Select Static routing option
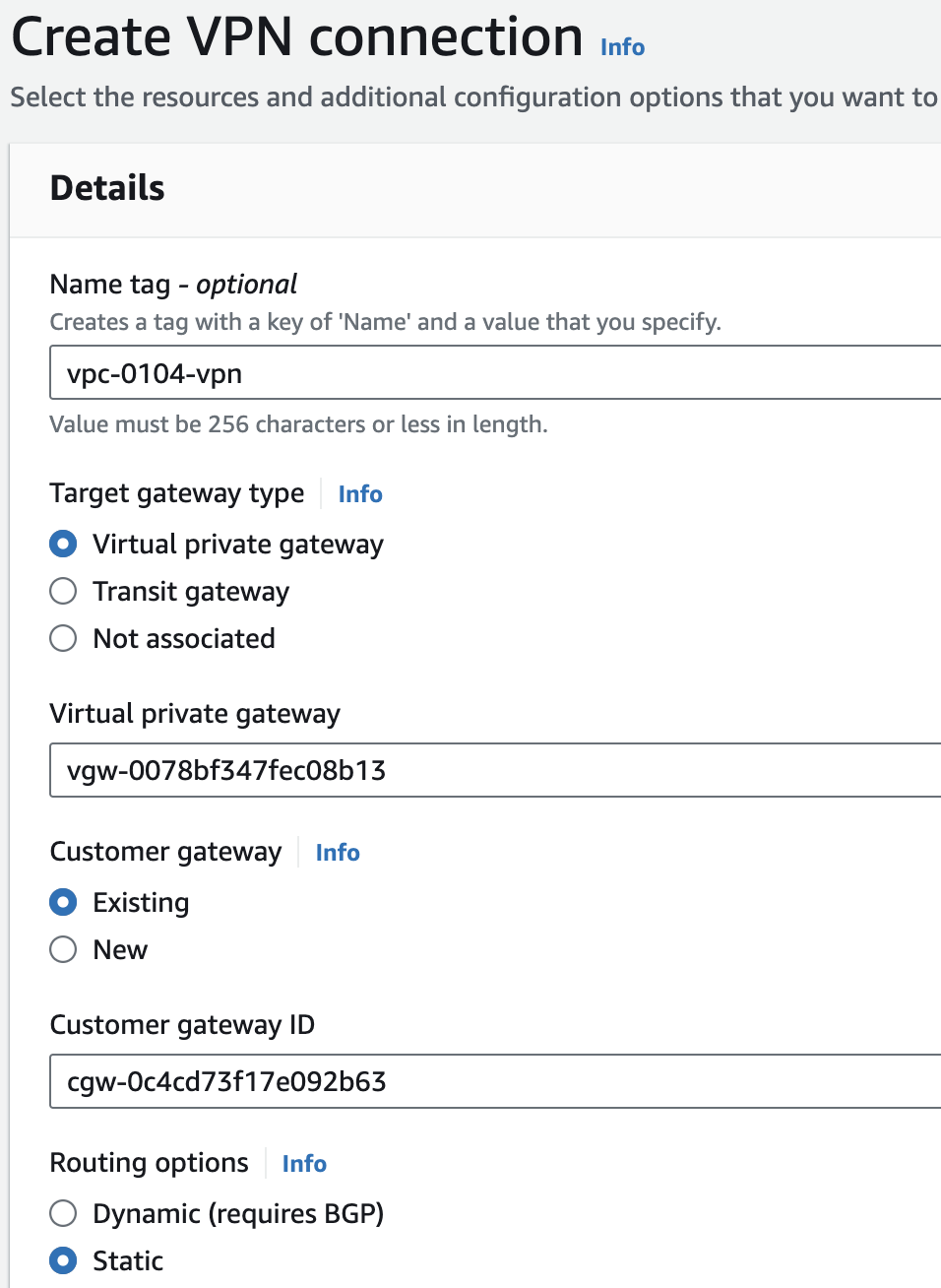Image resolution: width=941 pixels, height=1288 pixels. 63,1261
